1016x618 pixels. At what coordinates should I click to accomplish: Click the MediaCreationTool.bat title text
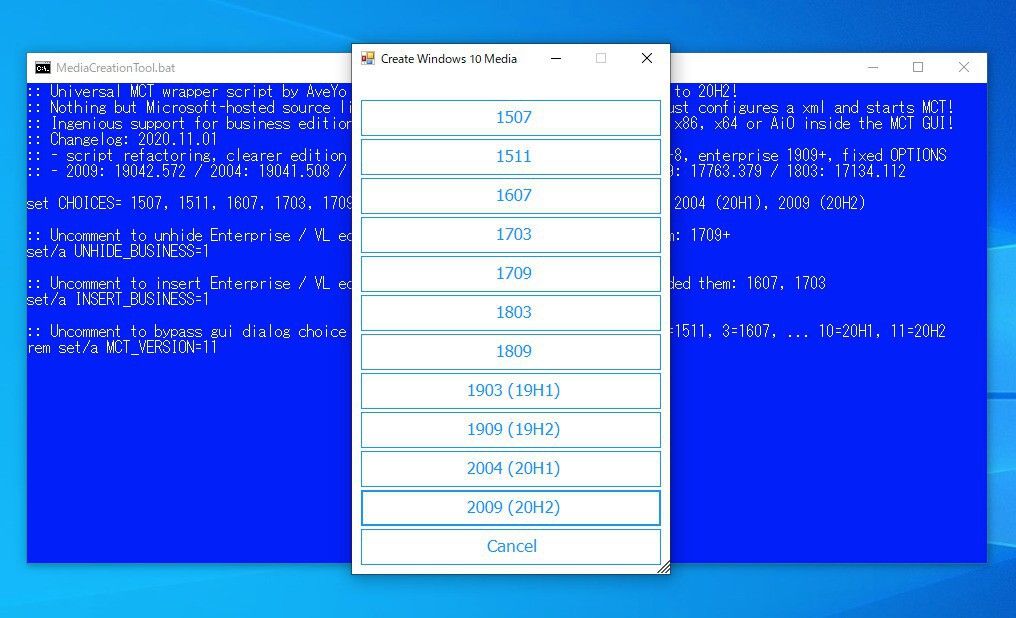(115, 68)
